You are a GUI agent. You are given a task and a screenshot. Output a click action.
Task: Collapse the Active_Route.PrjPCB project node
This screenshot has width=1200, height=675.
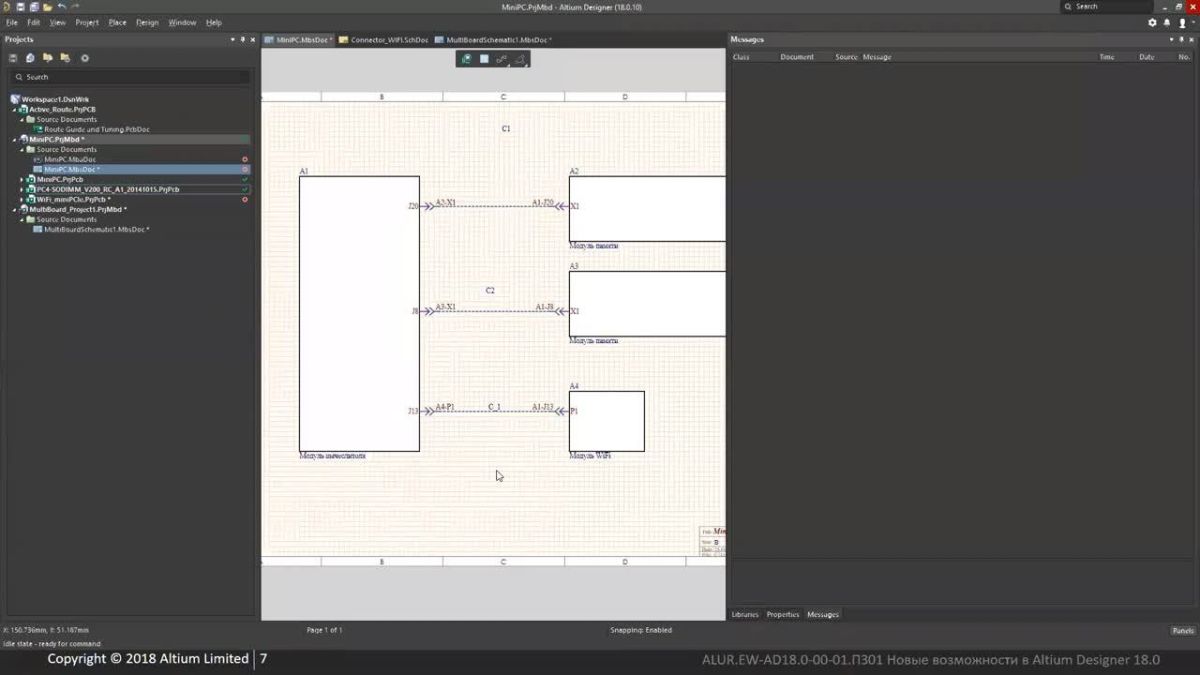click(14, 109)
